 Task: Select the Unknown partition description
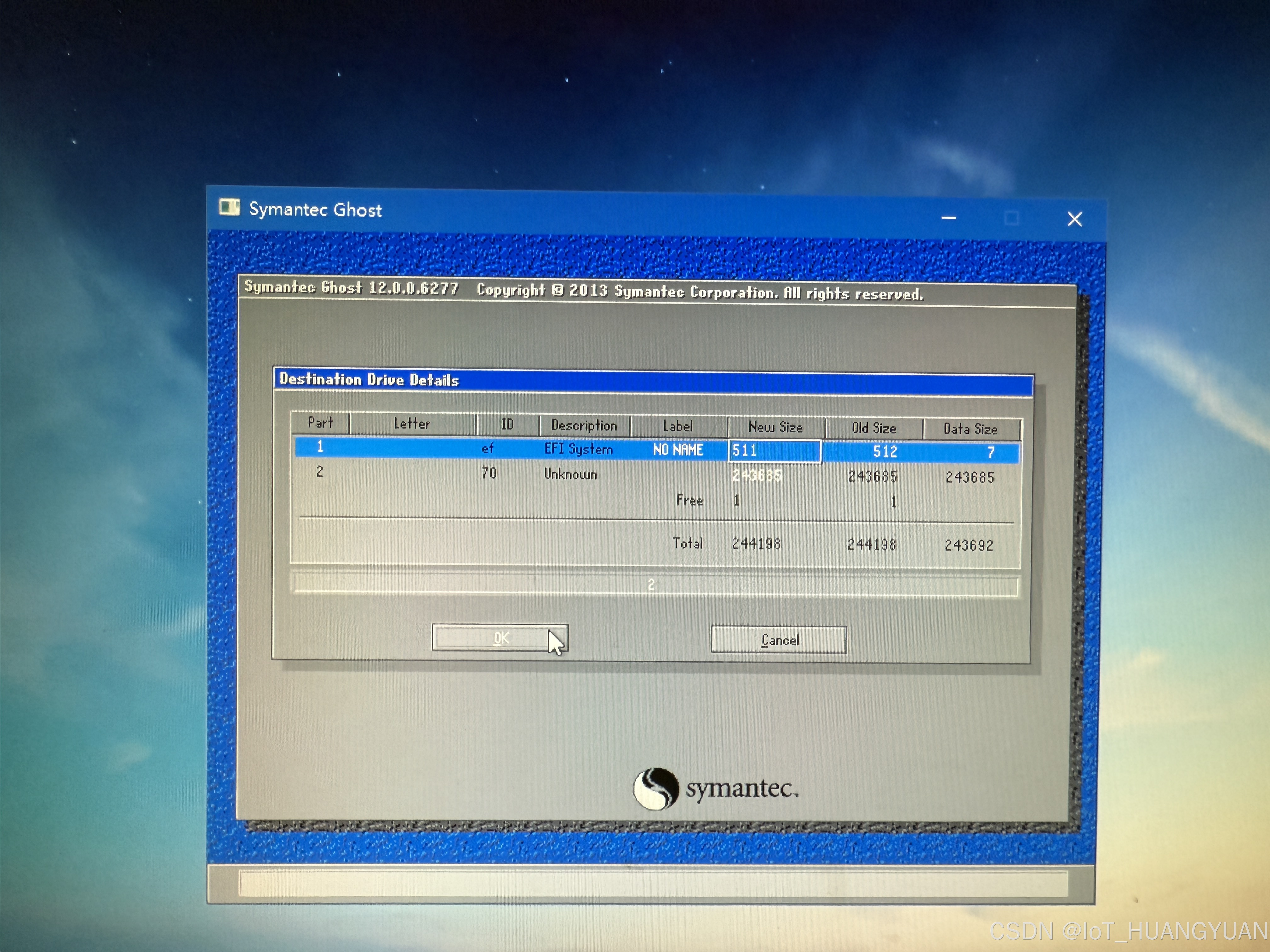click(570, 474)
